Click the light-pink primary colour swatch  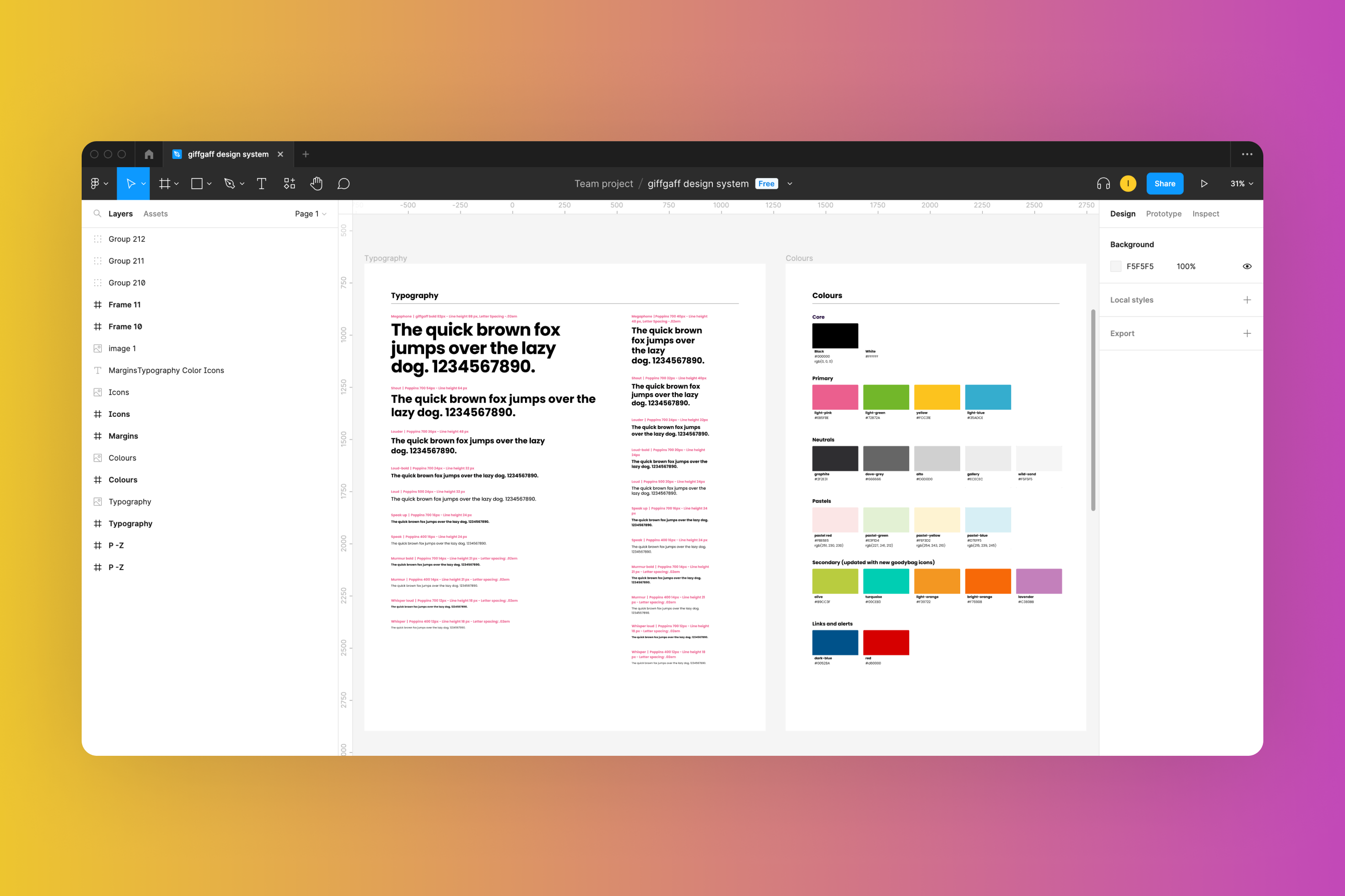click(x=834, y=397)
